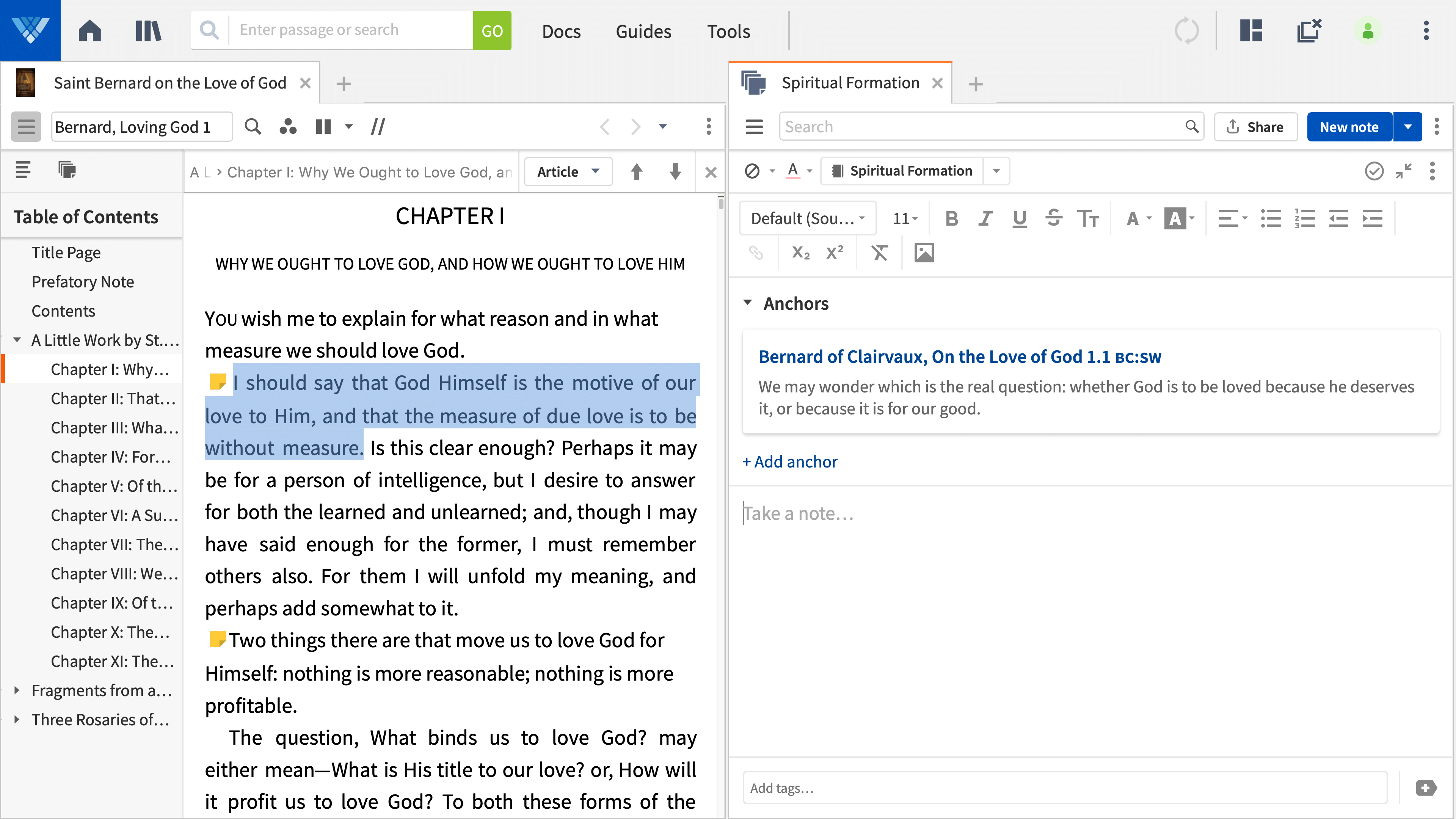Viewport: 1456px width, 819px height.
Task: Open the Home page icon
Action: (89, 30)
